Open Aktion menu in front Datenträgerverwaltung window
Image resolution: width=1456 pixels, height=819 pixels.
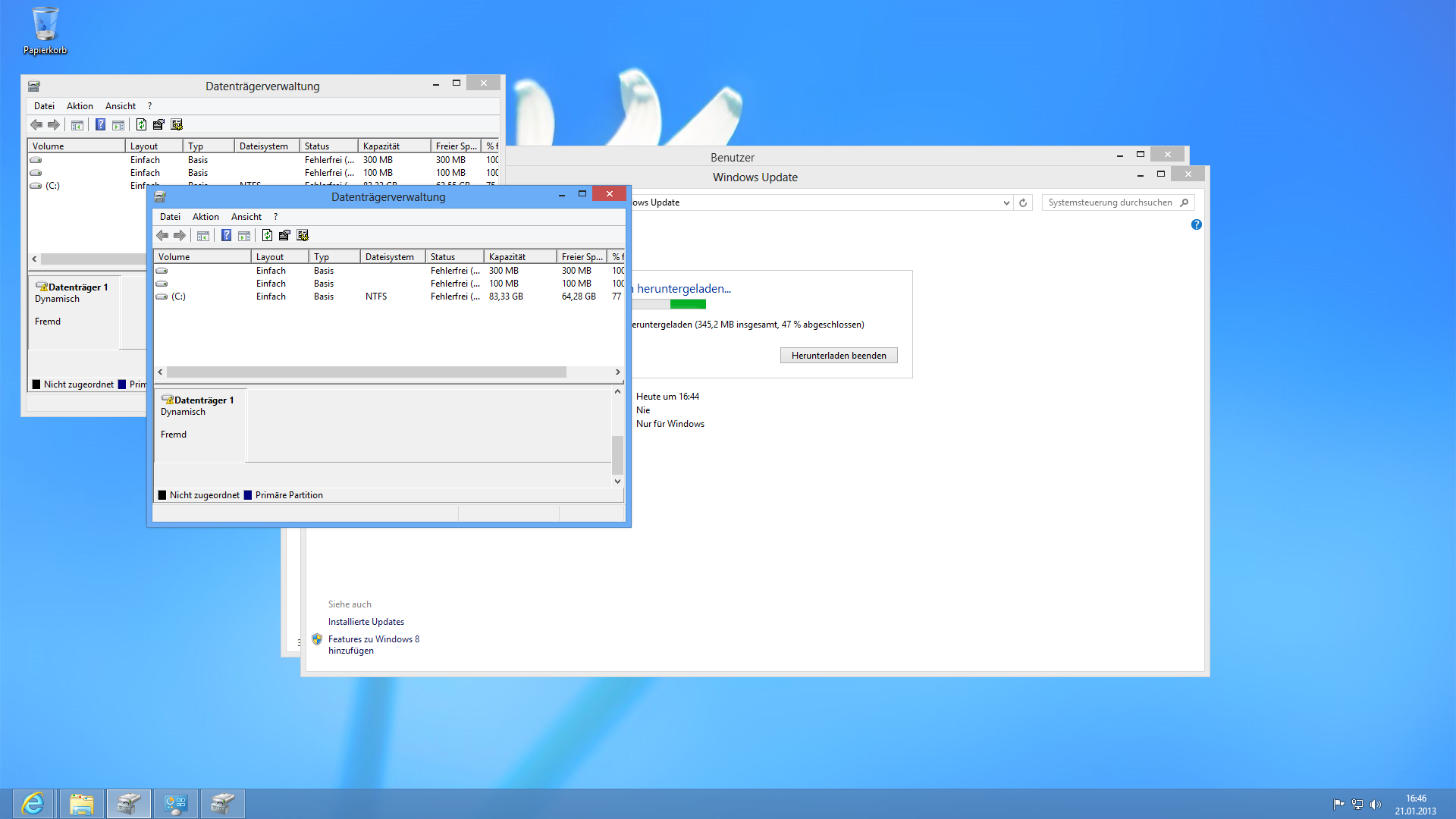point(206,217)
